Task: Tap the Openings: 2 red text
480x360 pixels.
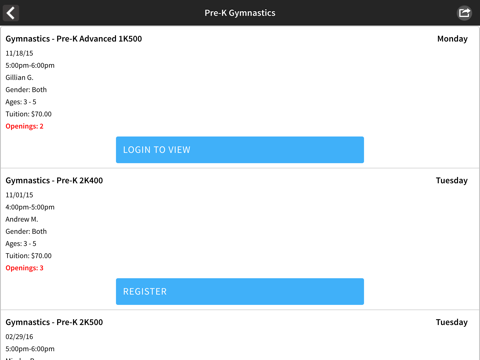Action: 24,126
